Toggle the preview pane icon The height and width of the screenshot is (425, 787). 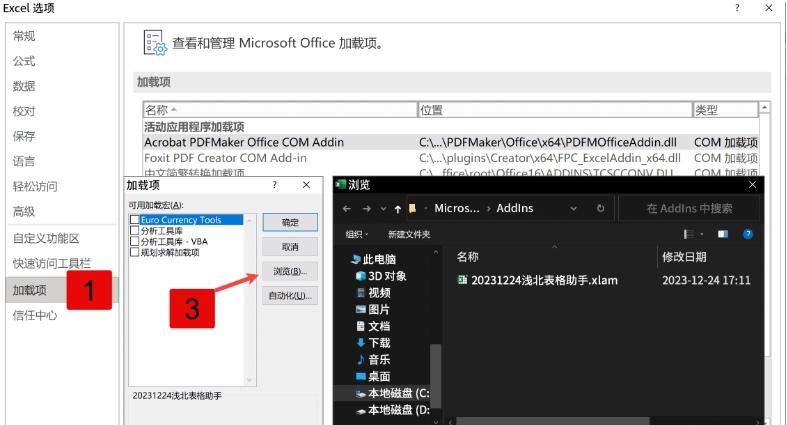(723, 234)
